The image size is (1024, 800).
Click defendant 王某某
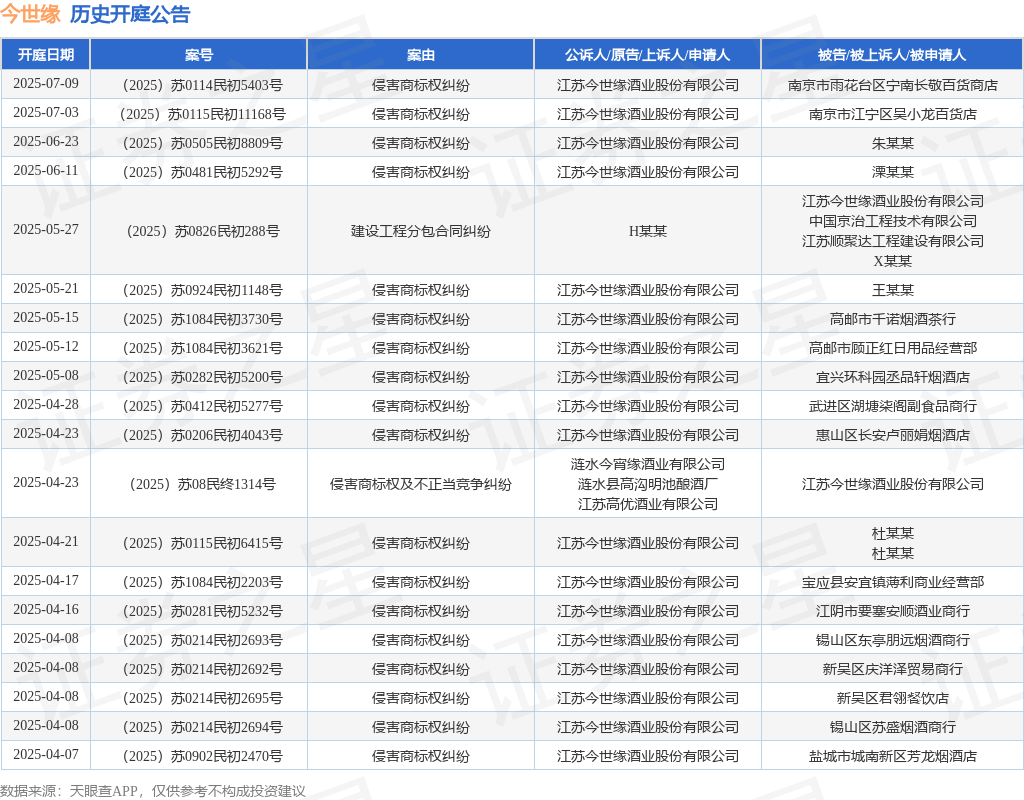click(893, 290)
